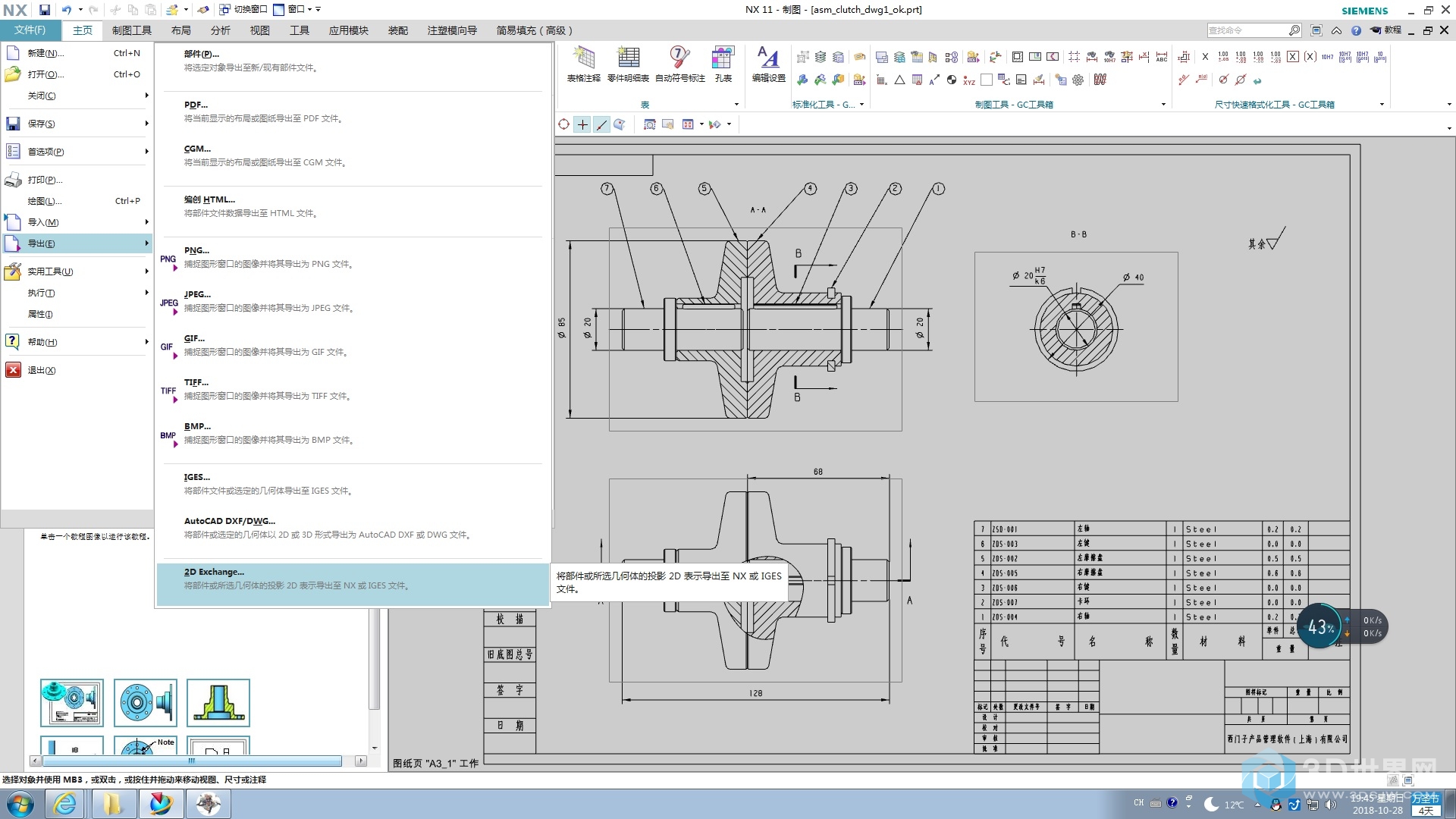Open the 孔表 hole table tool
1456x819 pixels.
tap(723, 64)
